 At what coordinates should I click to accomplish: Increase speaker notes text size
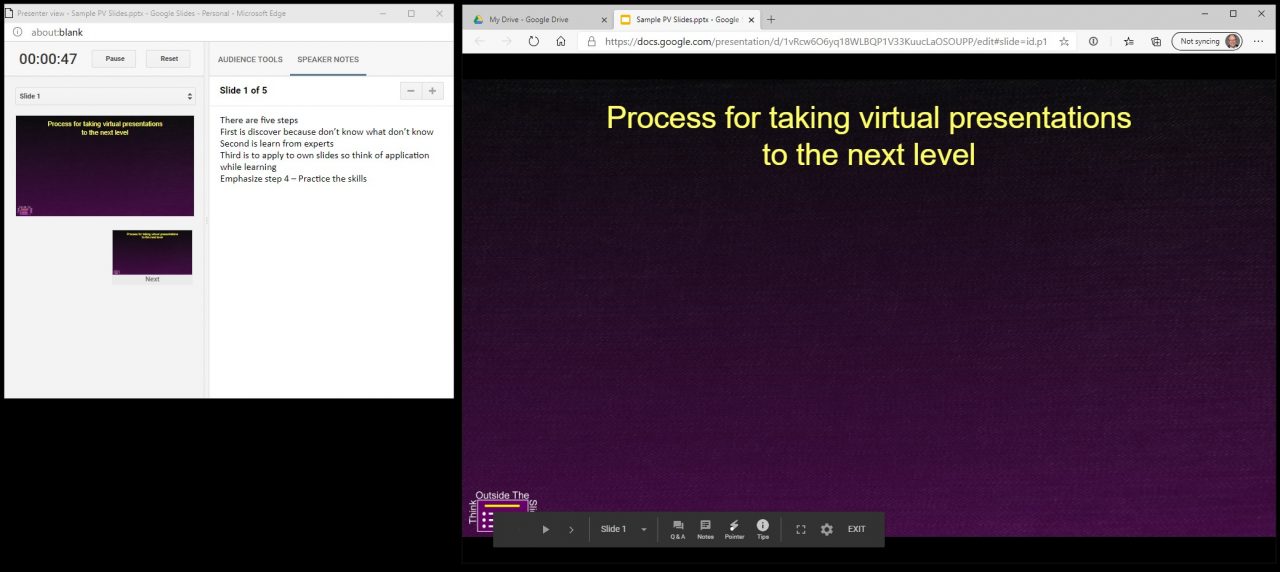point(432,91)
